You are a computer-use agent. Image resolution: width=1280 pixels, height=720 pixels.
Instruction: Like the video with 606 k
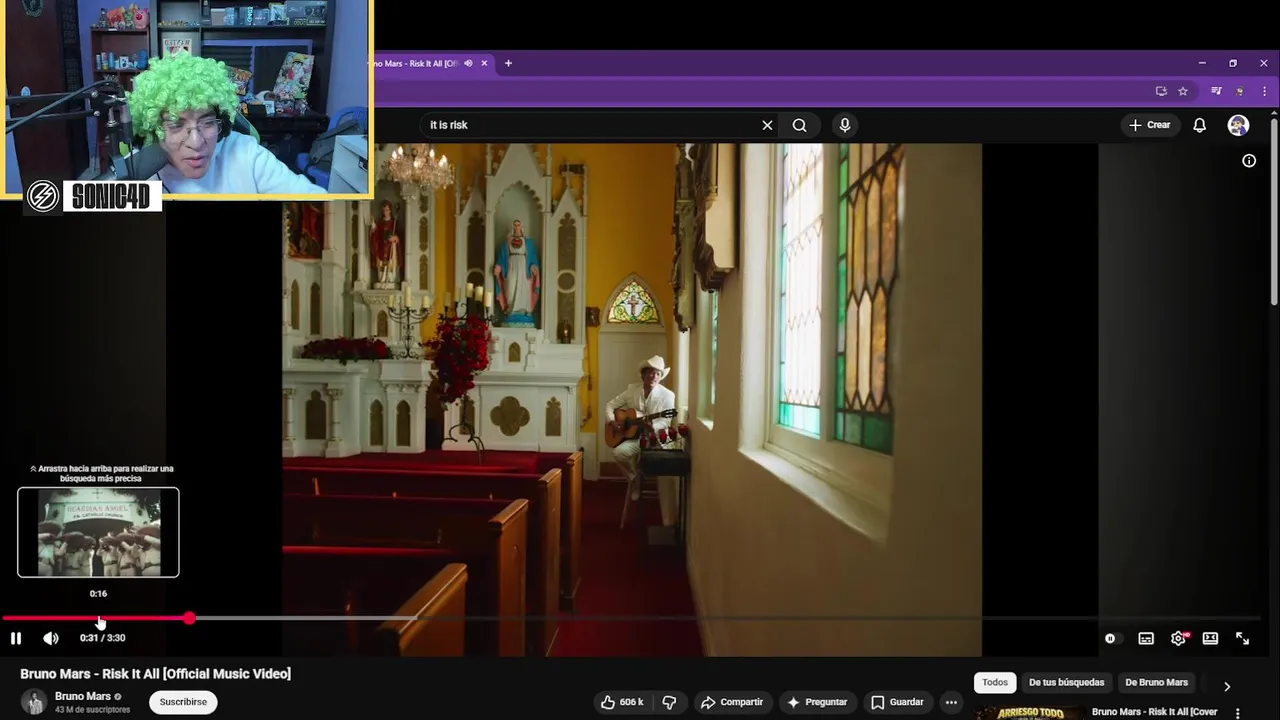621,702
